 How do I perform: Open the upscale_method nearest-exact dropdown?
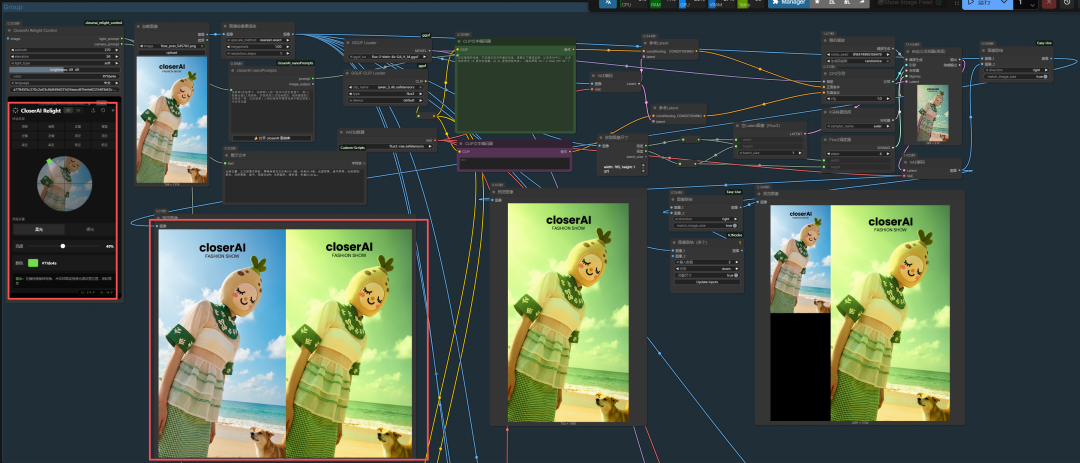click(258, 41)
